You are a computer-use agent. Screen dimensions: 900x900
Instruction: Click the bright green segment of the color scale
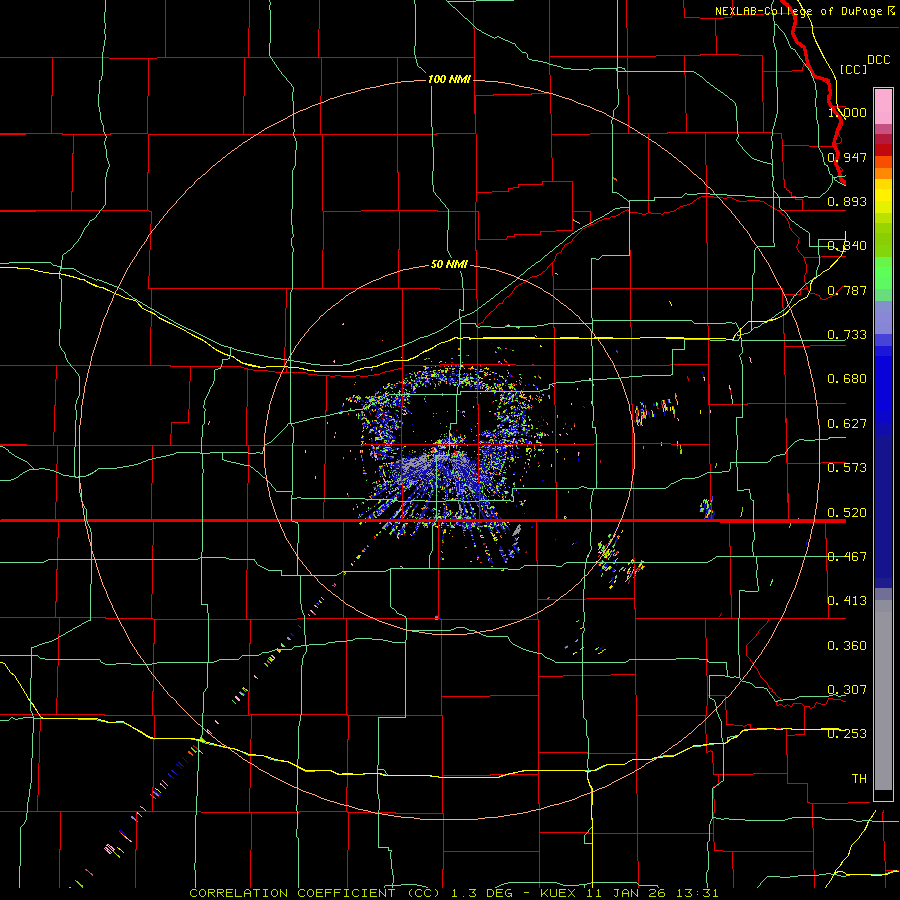click(883, 273)
